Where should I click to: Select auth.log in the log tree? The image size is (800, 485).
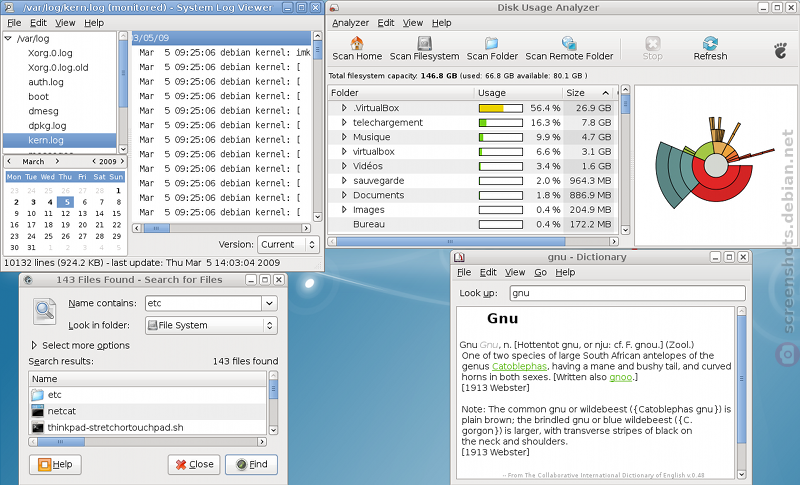(x=46, y=82)
